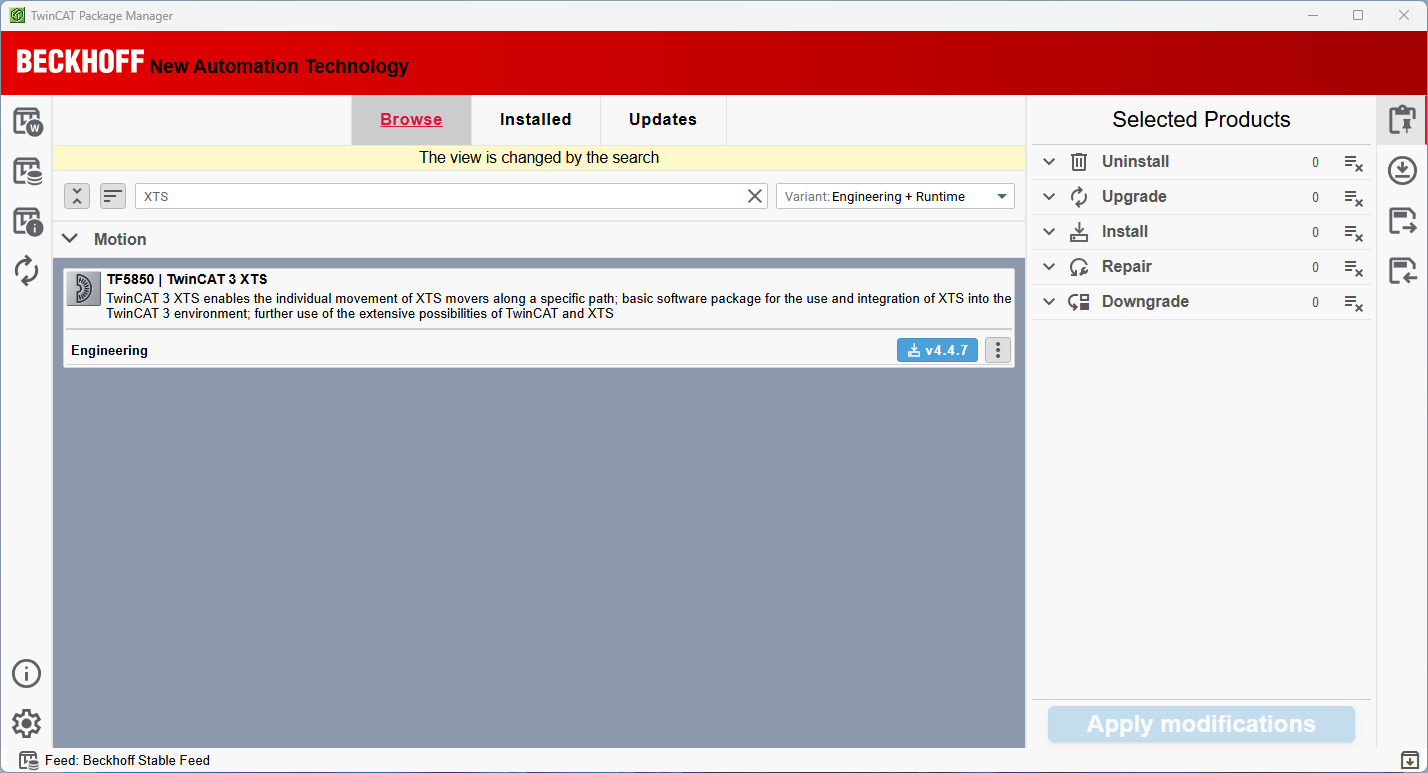
Task: Maximize the TwinCAT Package Manager window
Action: [x=1357, y=15]
